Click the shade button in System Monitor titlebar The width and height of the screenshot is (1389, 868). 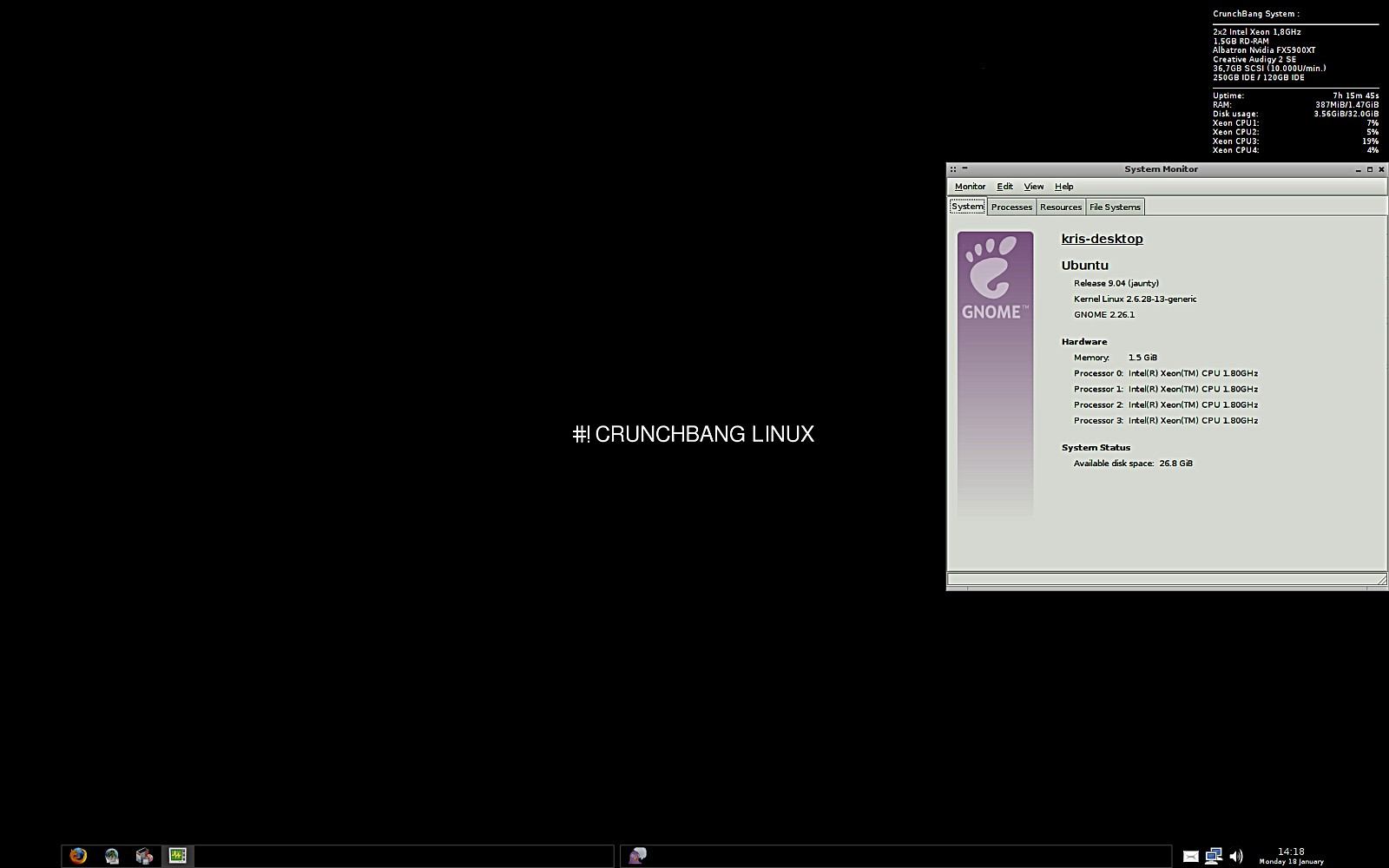(x=964, y=168)
